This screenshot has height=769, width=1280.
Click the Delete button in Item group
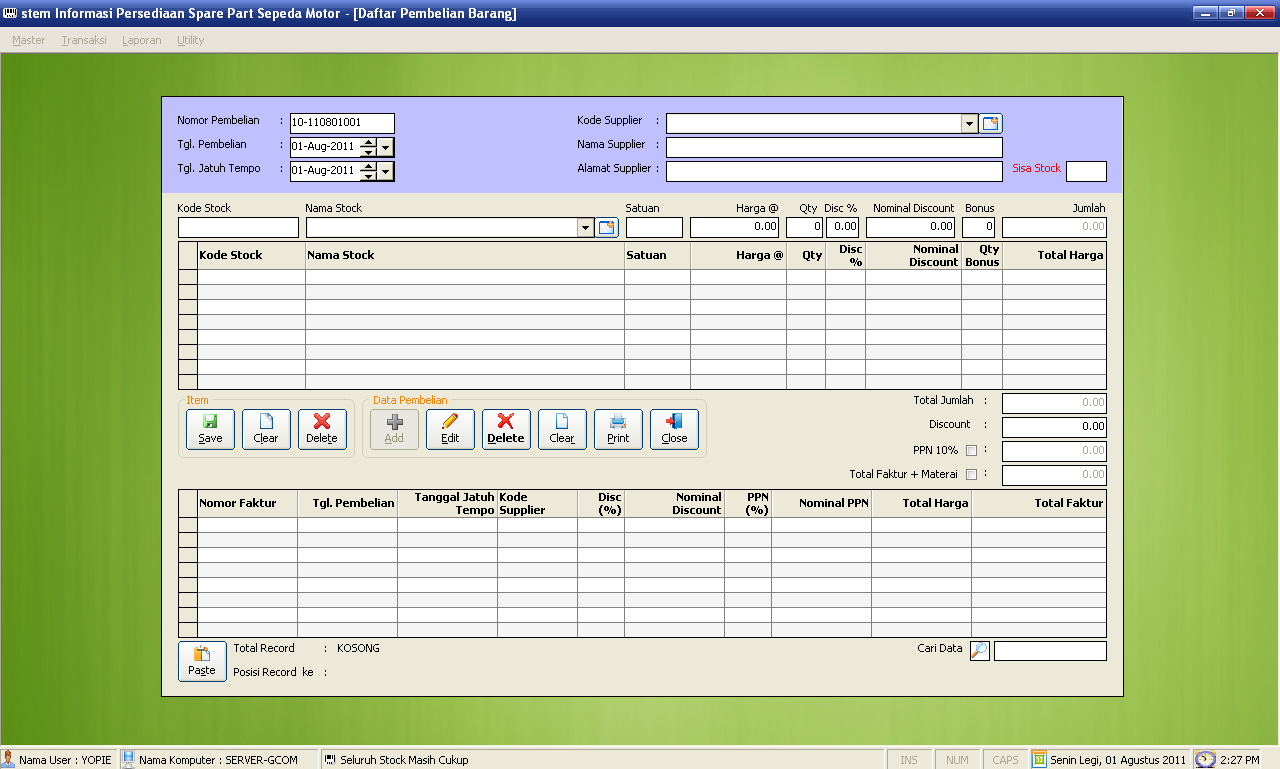322,429
